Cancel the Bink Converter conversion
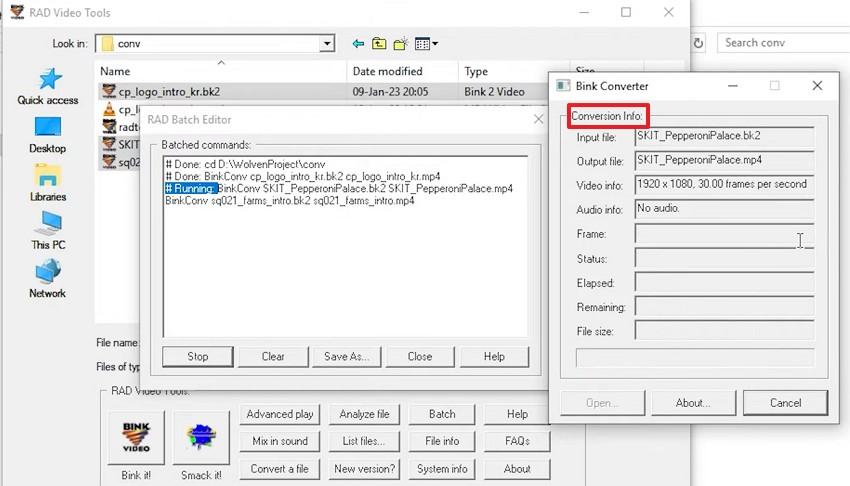850x486 pixels. (x=785, y=403)
